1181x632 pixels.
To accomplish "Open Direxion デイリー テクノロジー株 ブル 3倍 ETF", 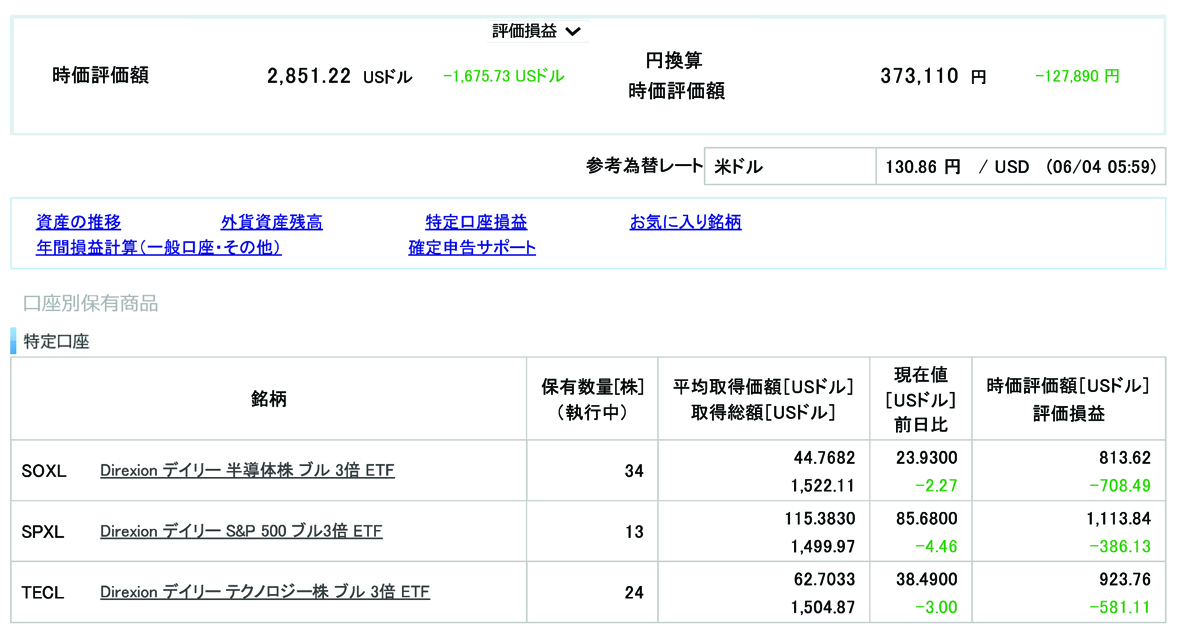I will pos(264,592).
